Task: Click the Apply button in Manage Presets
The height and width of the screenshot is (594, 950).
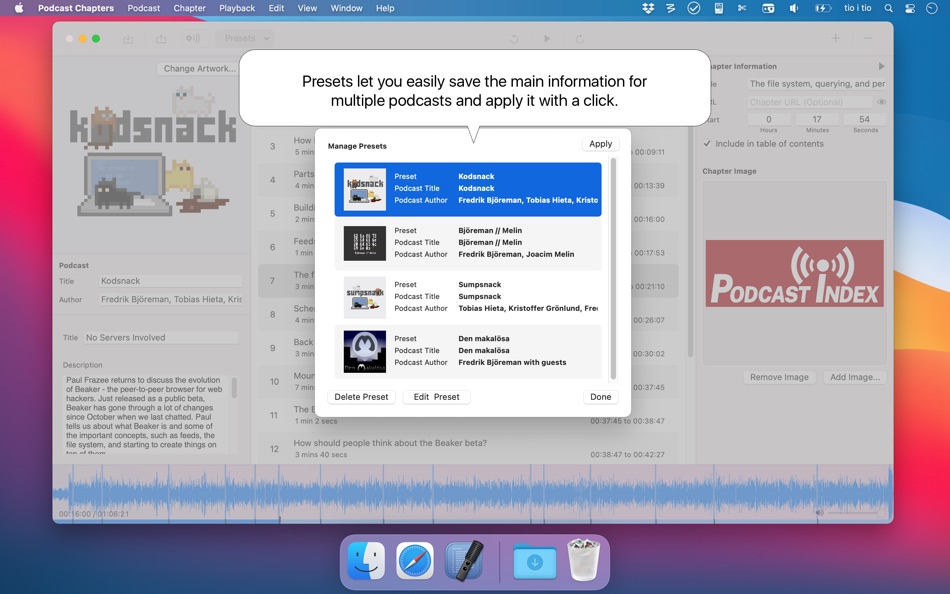Action: [600, 144]
